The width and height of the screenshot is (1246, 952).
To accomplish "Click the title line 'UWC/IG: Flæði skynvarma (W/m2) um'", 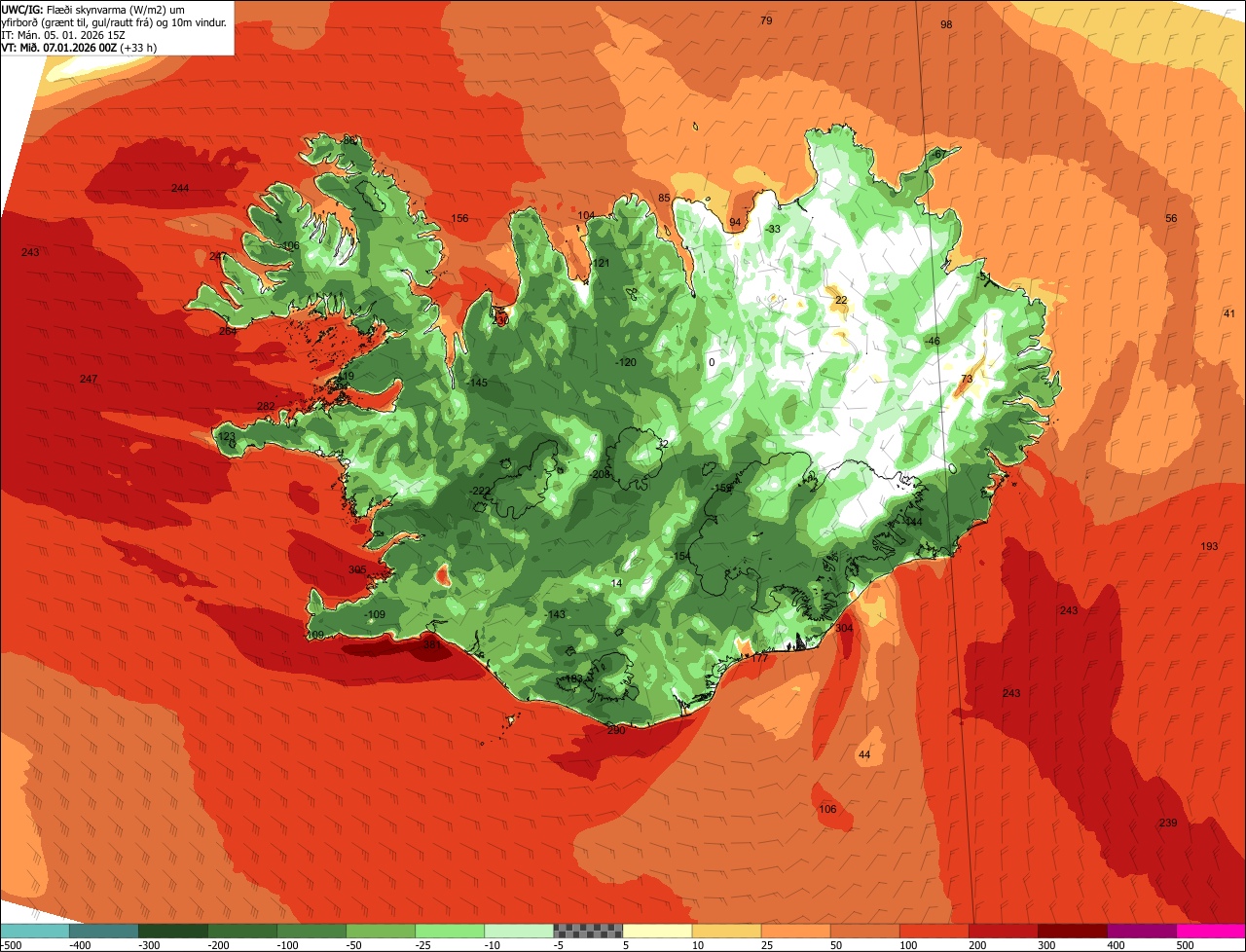I will (x=93, y=9).
